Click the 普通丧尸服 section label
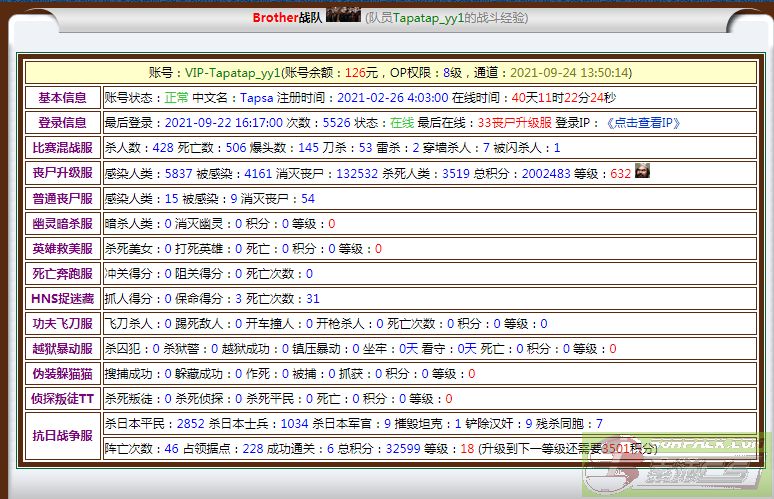Screen dimensions: 774x499 62,199
